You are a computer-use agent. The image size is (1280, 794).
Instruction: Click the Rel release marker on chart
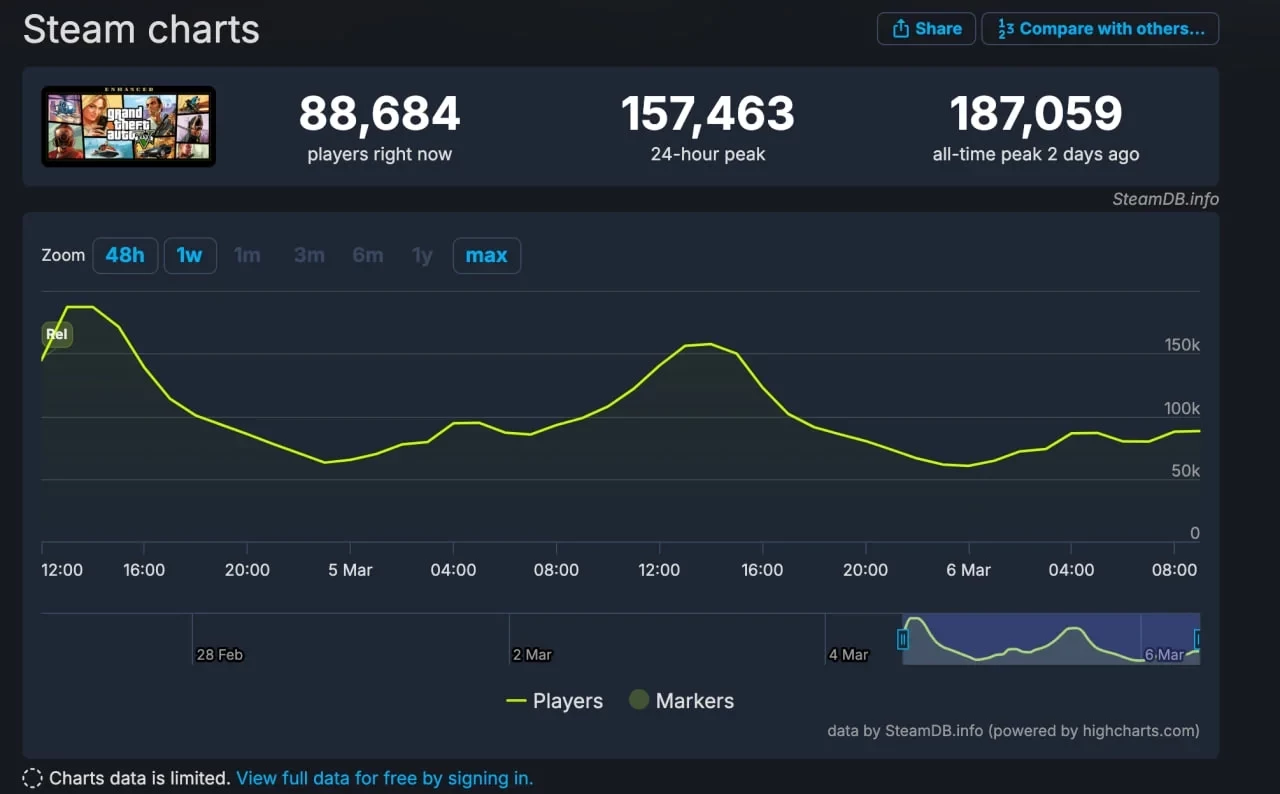(x=57, y=334)
